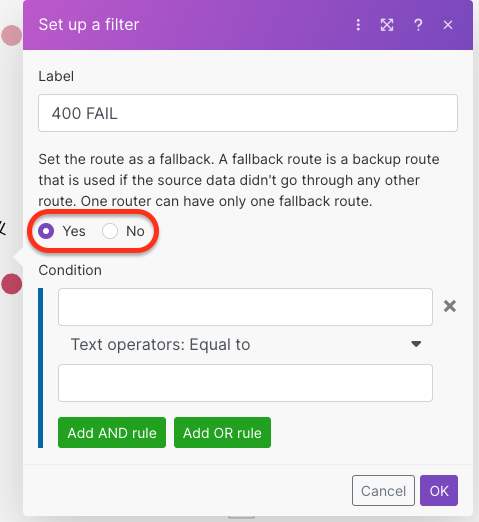Add an OR rule to the condition
The height and width of the screenshot is (522, 479).
tap(222, 433)
